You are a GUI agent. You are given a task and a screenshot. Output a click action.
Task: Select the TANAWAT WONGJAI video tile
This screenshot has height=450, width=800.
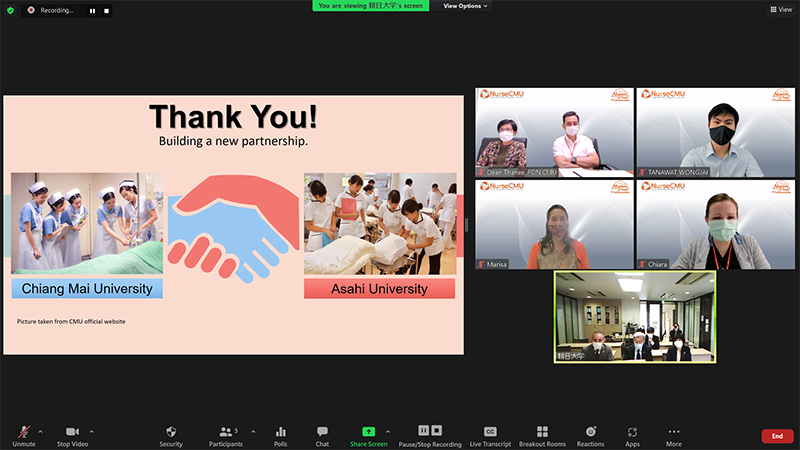(x=715, y=133)
